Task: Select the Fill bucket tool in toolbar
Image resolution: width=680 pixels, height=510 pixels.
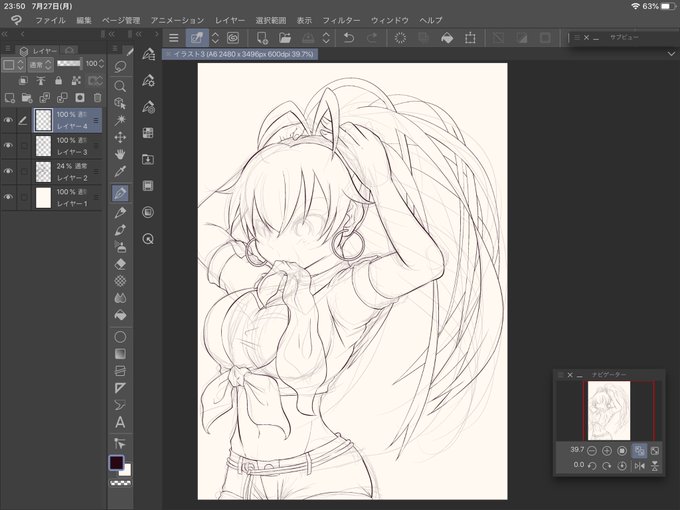Action: pos(120,315)
